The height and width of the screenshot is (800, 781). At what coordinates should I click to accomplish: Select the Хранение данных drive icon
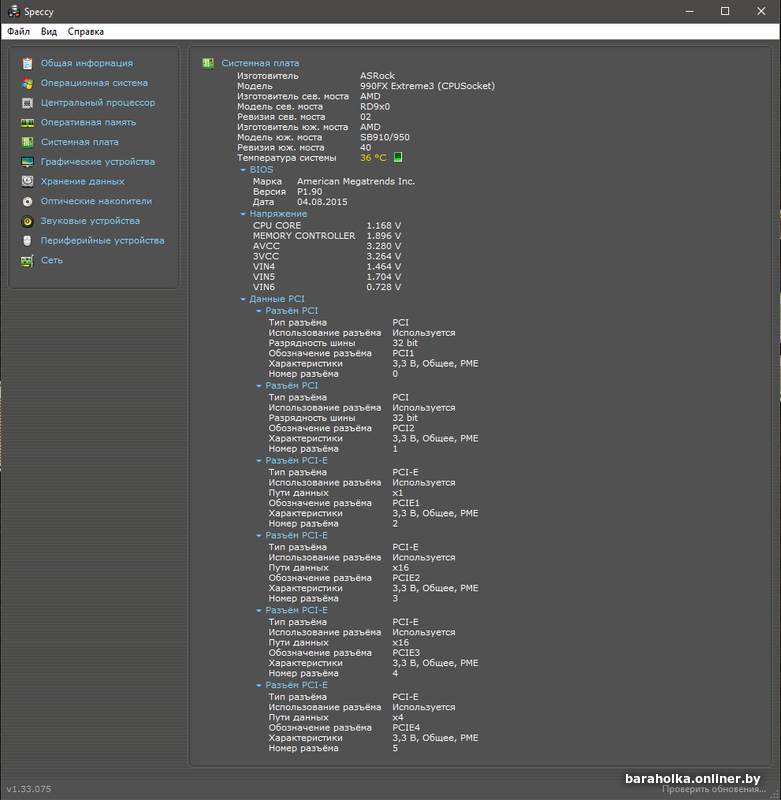coord(27,182)
